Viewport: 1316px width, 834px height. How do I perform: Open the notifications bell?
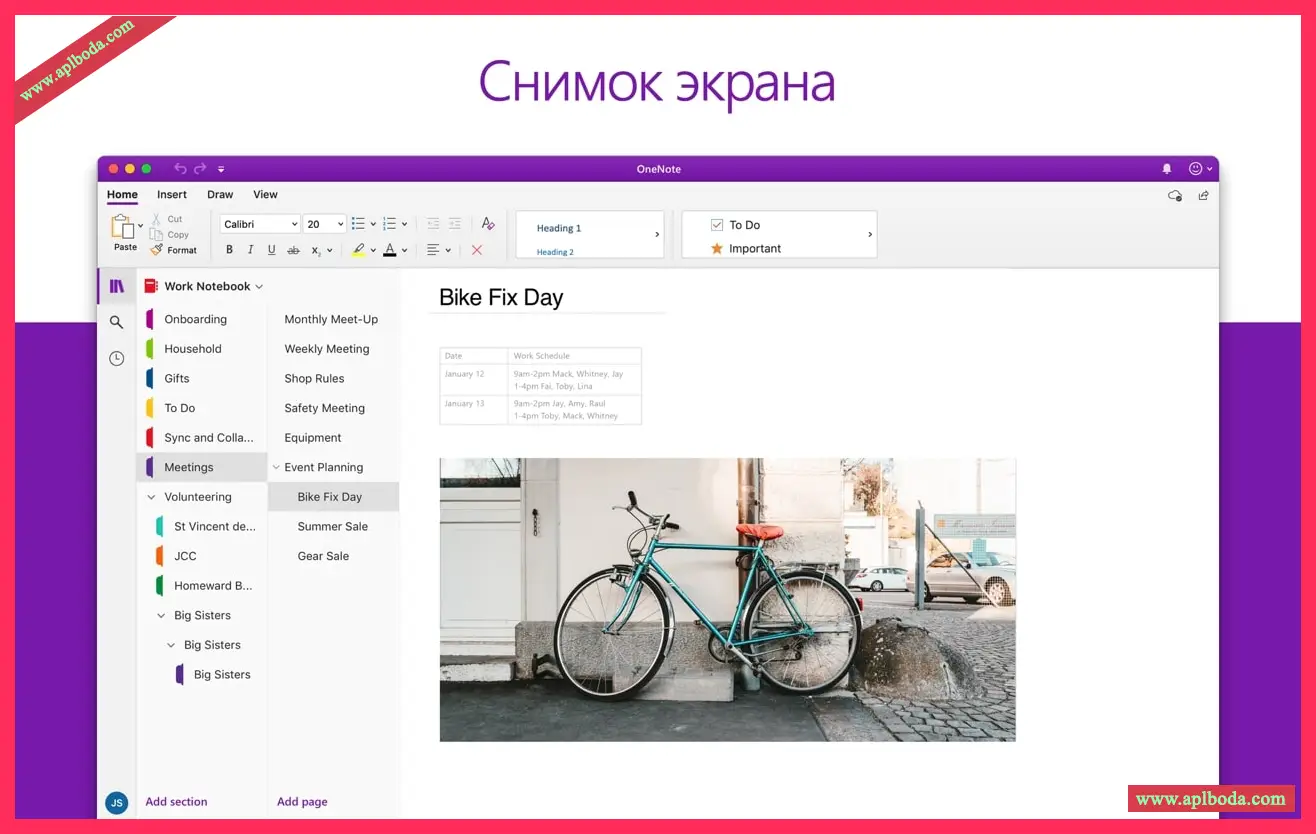(x=1166, y=169)
